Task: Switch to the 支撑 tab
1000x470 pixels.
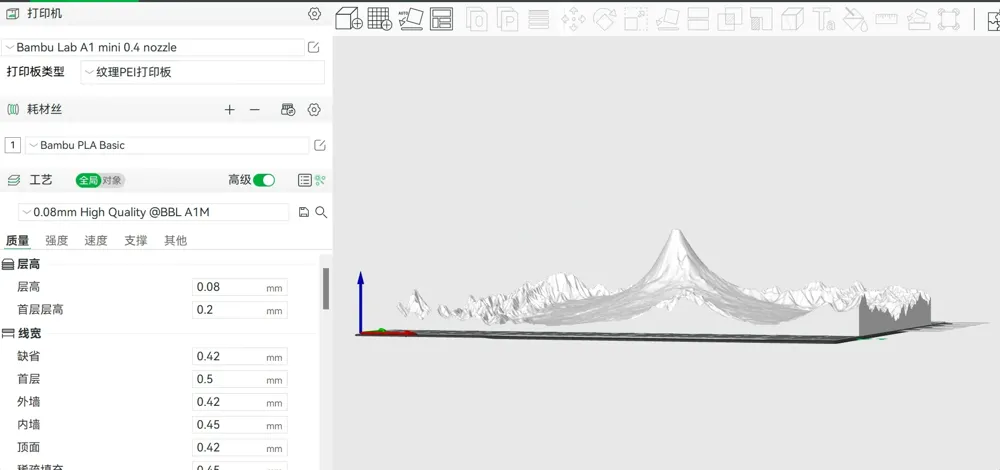Action: 136,240
